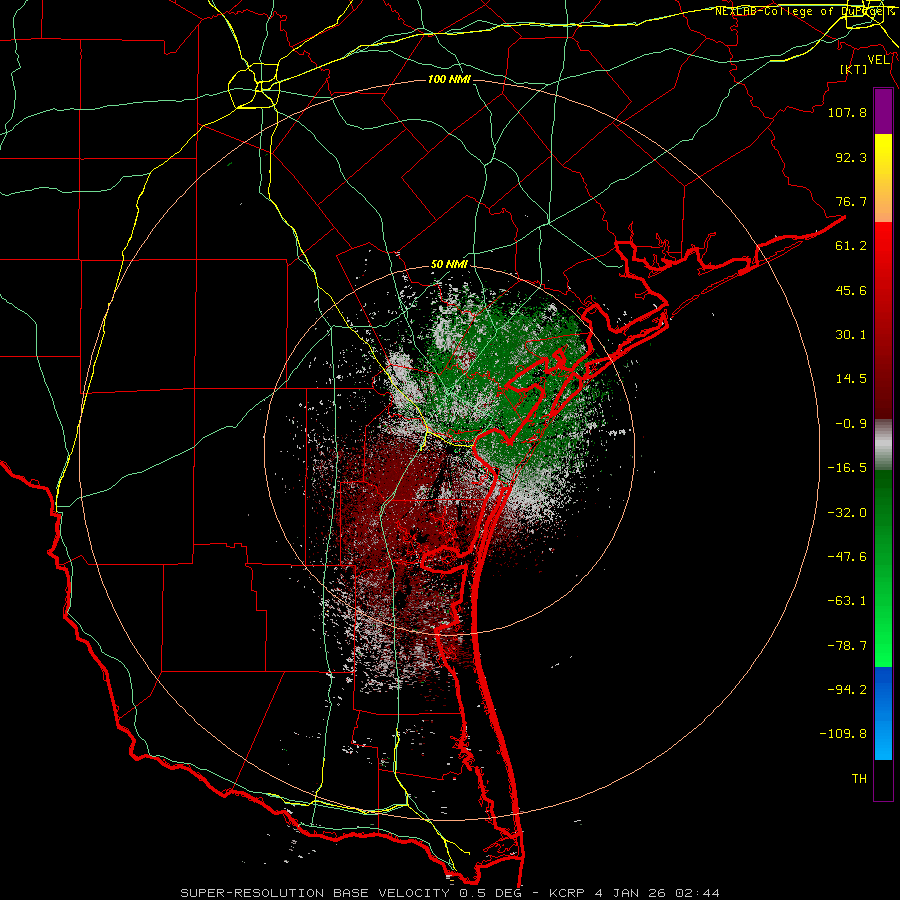Viewport: 900px width, 900px height.
Task: Click the 100 NMI range ring label
Action: tap(449, 79)
